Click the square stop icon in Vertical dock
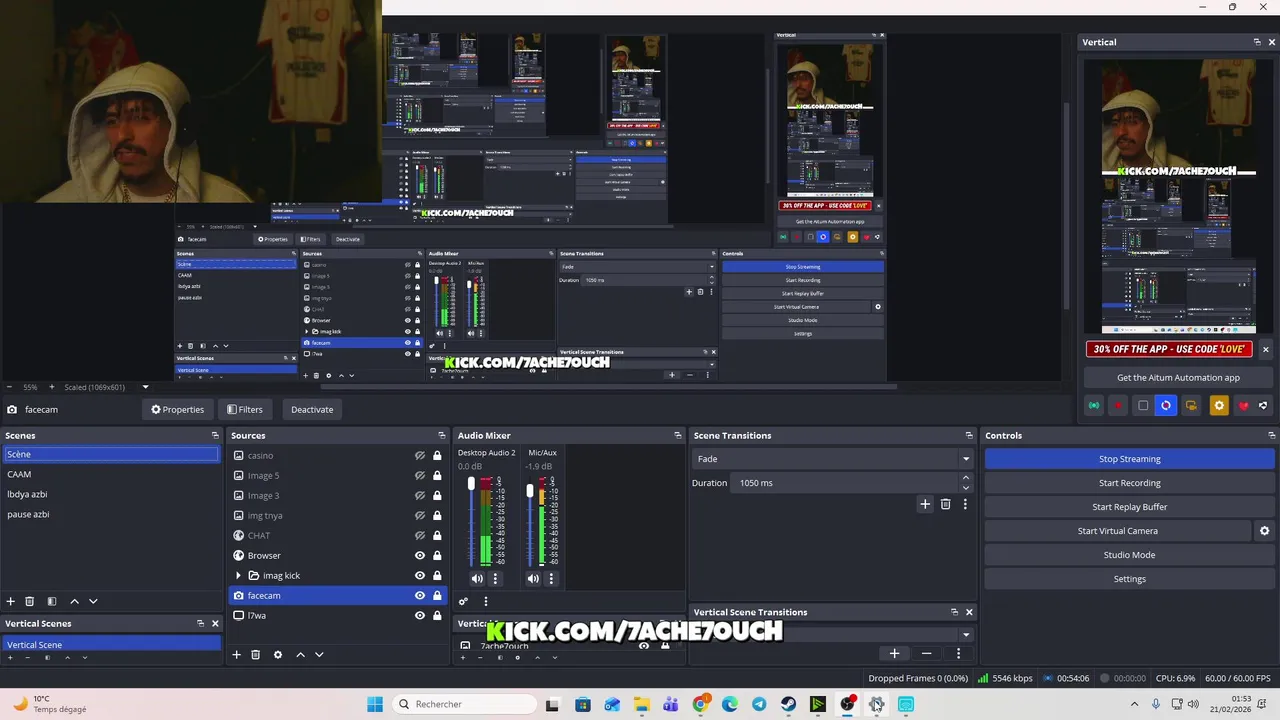The image size is (1280, 720). (x=1143, y=405)
